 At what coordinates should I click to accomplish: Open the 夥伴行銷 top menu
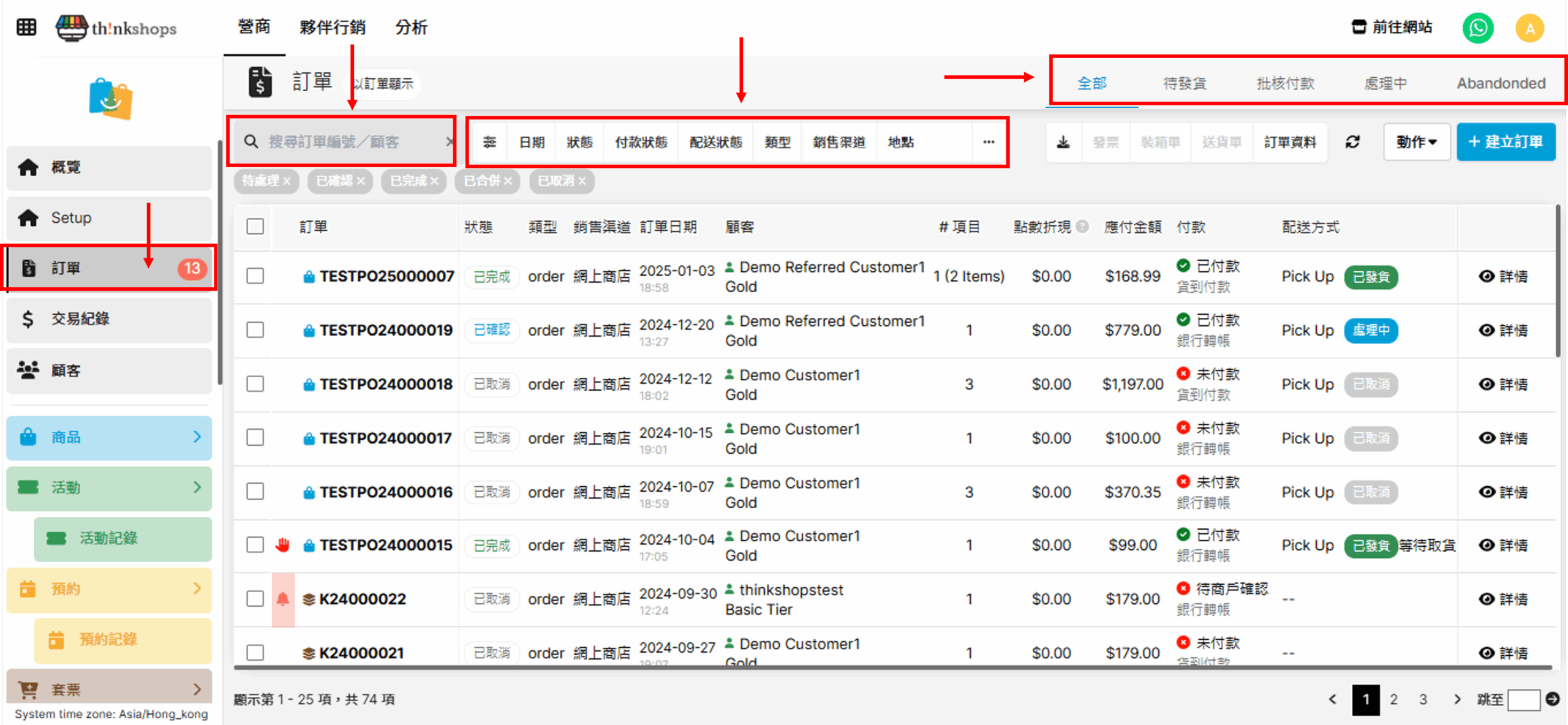point(332,28)
